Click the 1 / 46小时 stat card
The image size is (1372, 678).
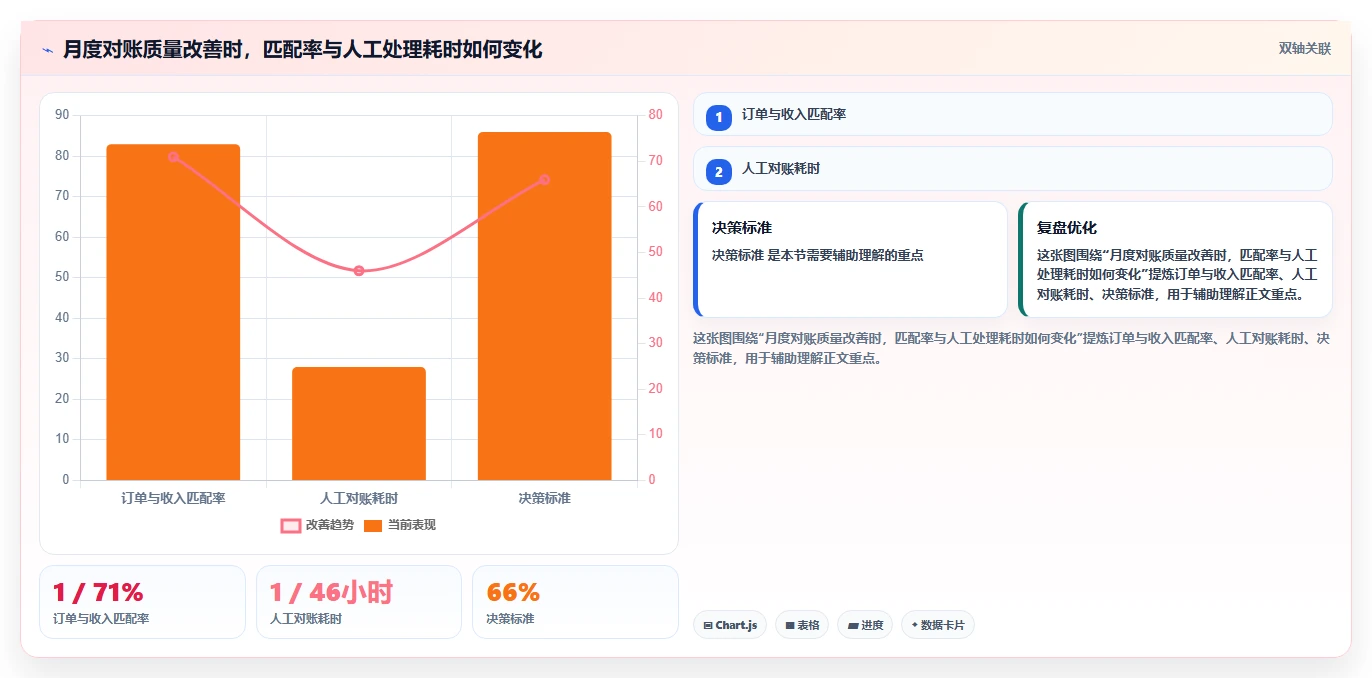click(359, 602)
